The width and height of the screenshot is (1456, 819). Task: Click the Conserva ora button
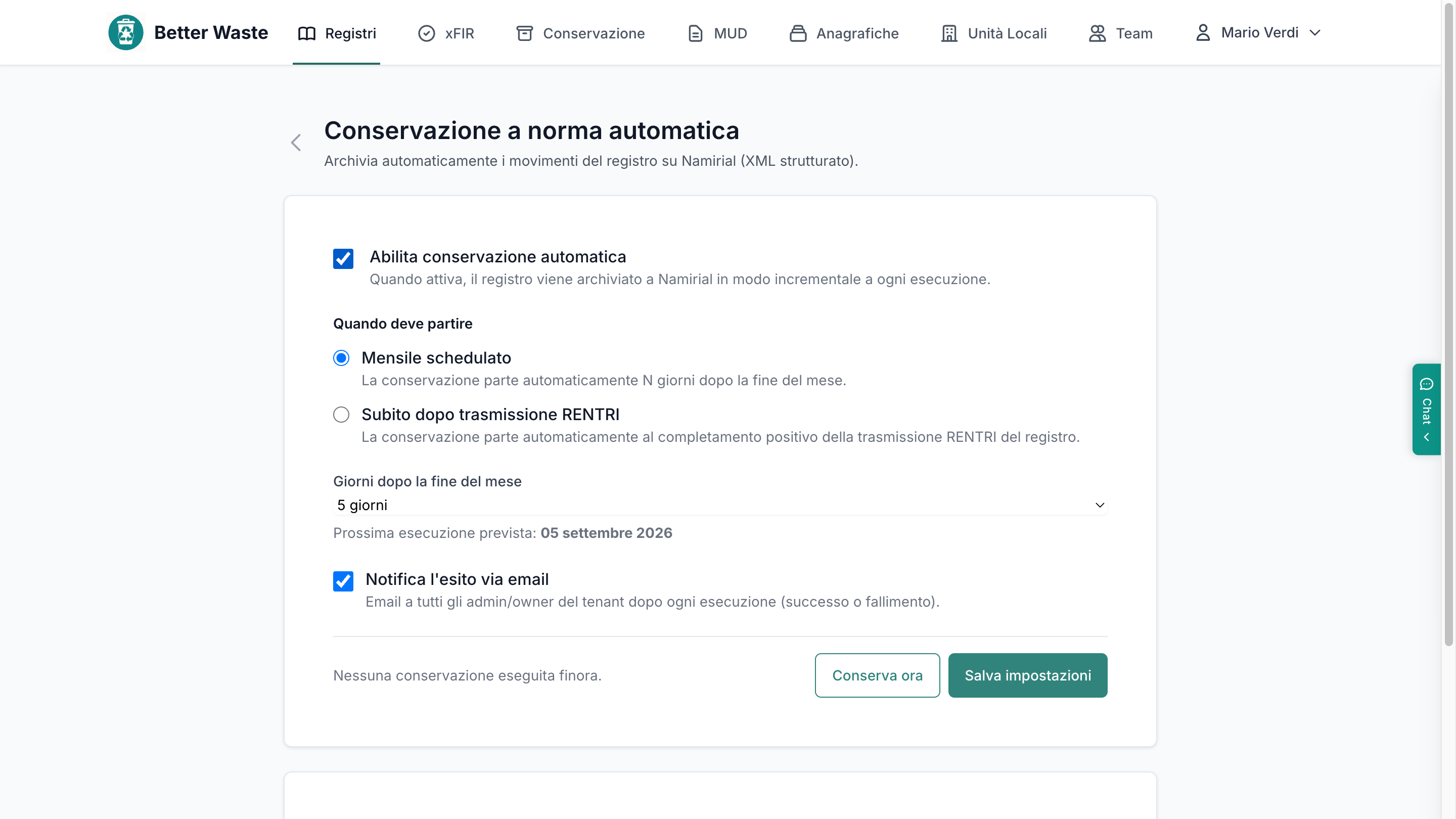[x=877, y=675]
